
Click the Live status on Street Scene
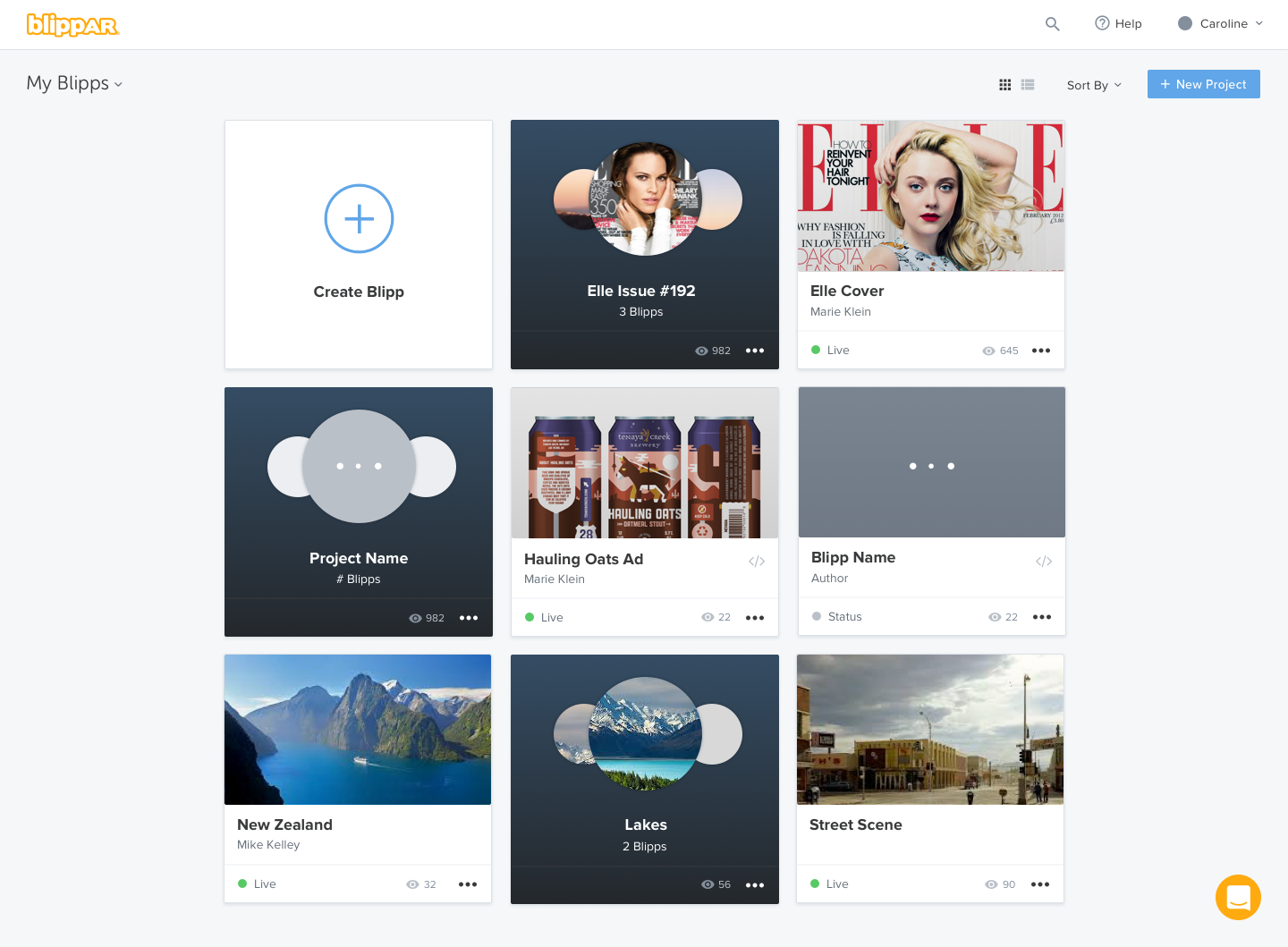(829, 884)
